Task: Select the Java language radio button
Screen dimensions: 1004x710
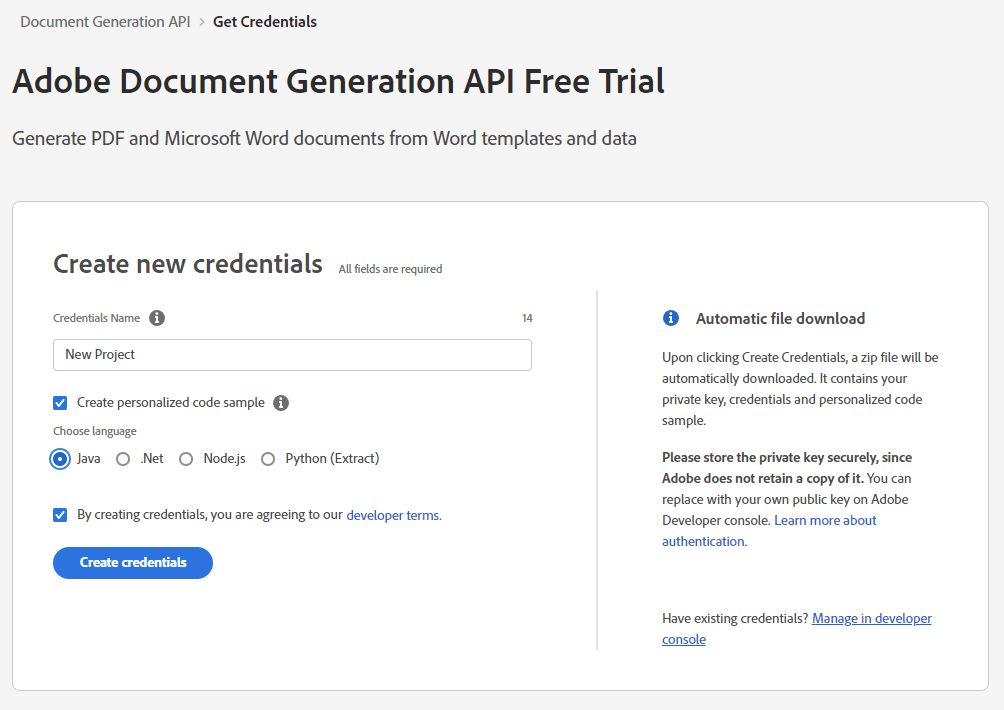Action: pos(60,459)
